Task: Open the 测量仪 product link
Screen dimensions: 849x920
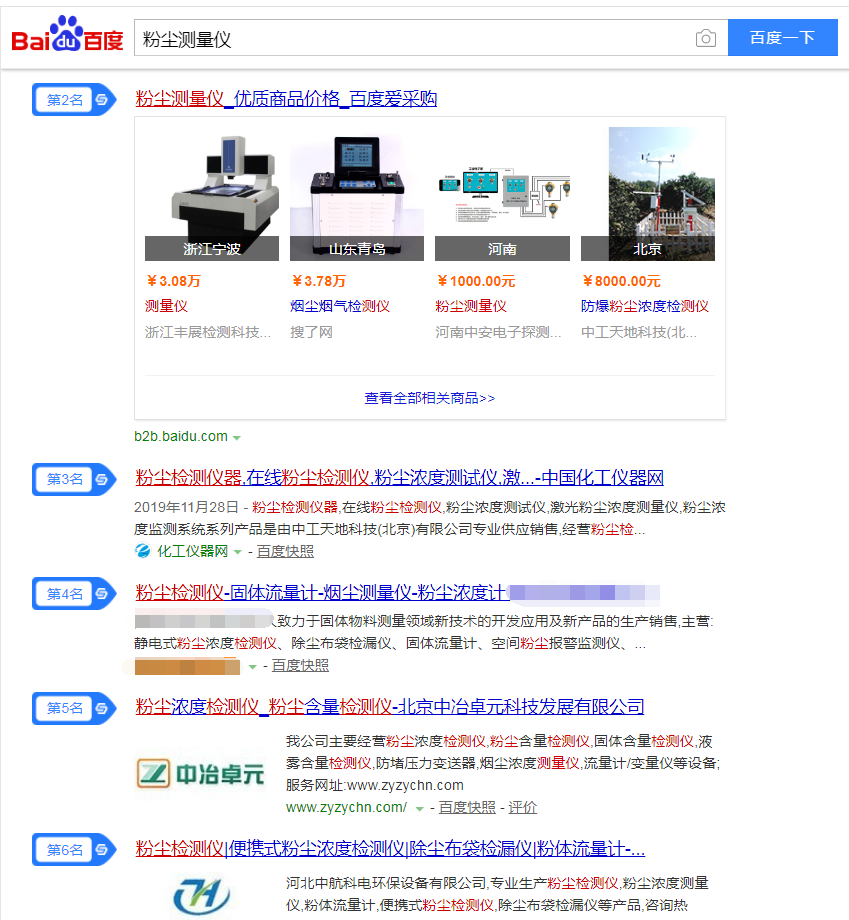Action: click(x=166, y=306)
